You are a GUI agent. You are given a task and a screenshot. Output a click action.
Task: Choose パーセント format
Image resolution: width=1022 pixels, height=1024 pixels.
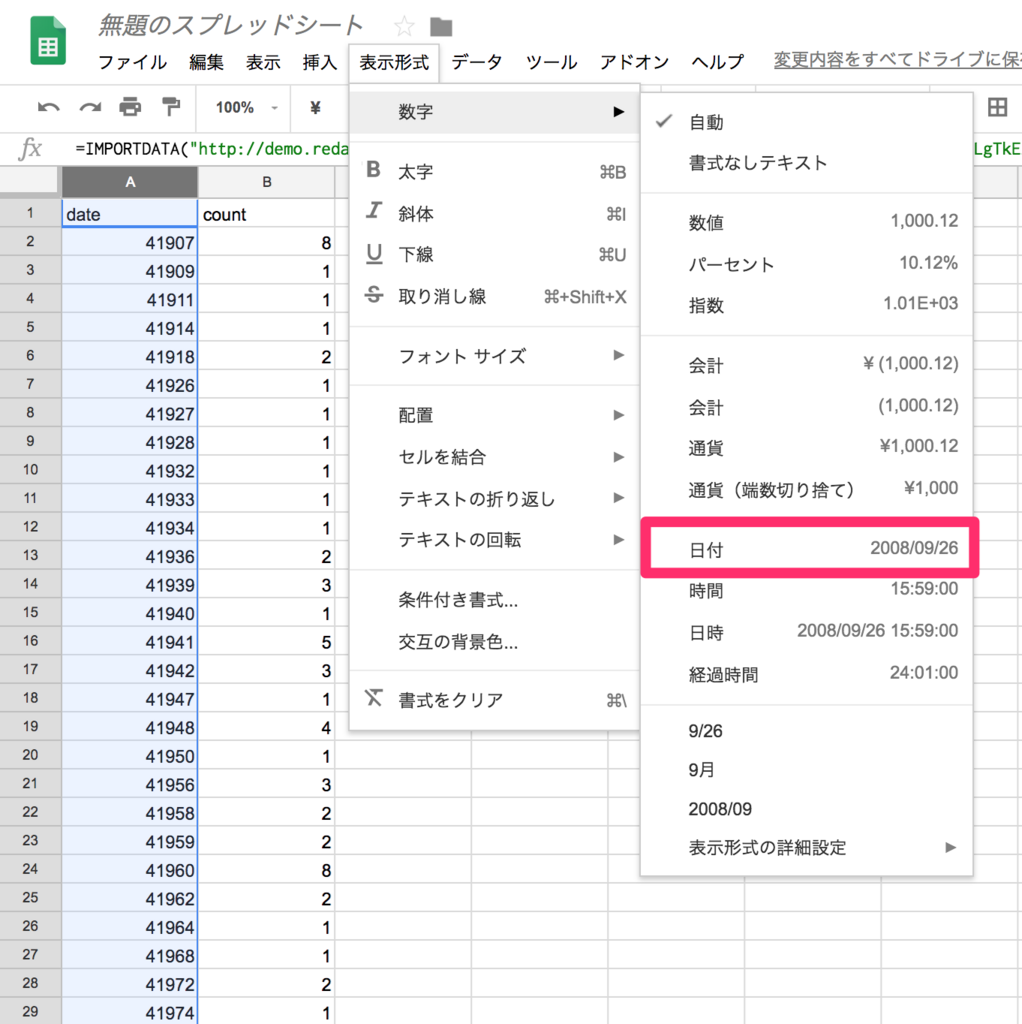[806, 264]
